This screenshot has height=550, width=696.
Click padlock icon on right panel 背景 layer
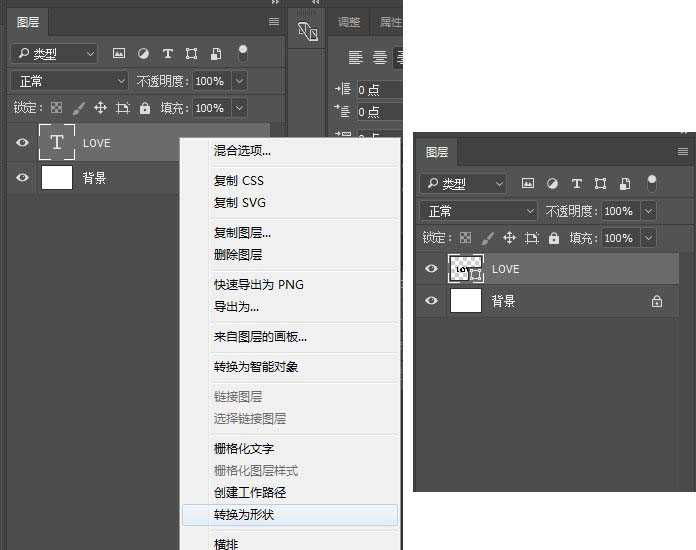point(656,301)
